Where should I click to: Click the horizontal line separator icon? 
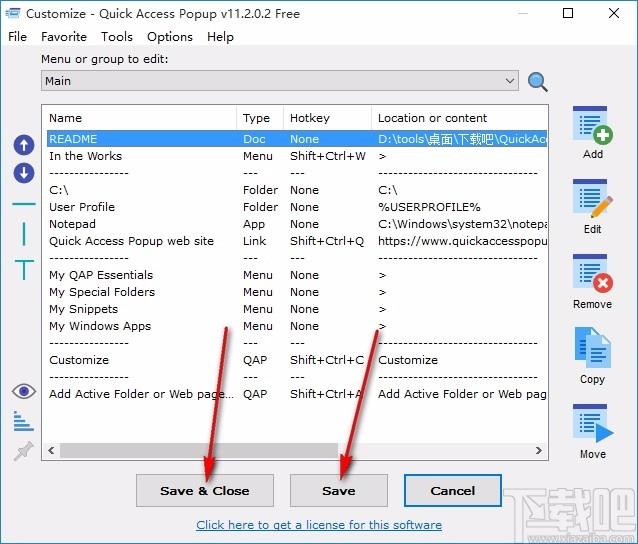24,203
